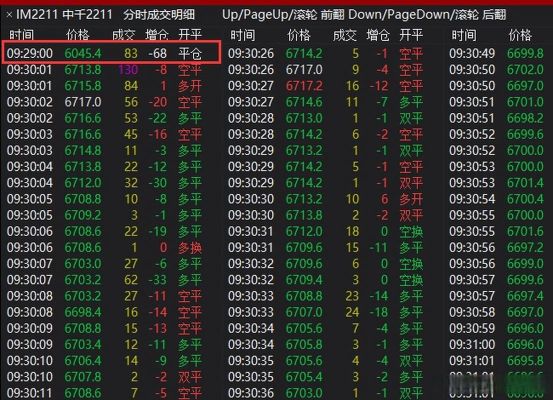Select price 6714.8
Screen dimensions: 553x400
point(83,151)
